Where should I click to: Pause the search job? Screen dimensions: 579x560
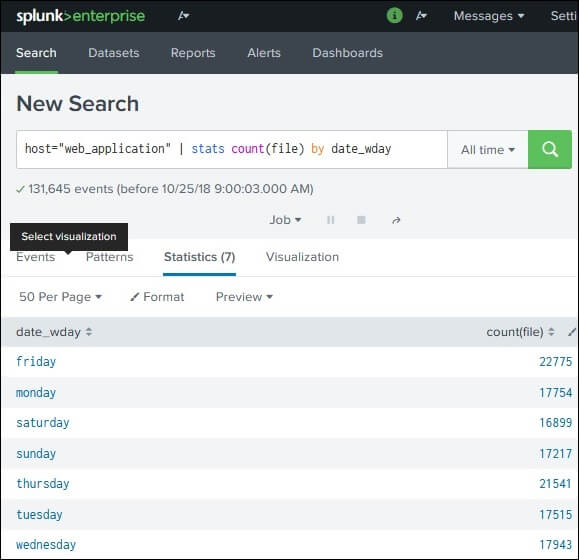pos(330,220)
